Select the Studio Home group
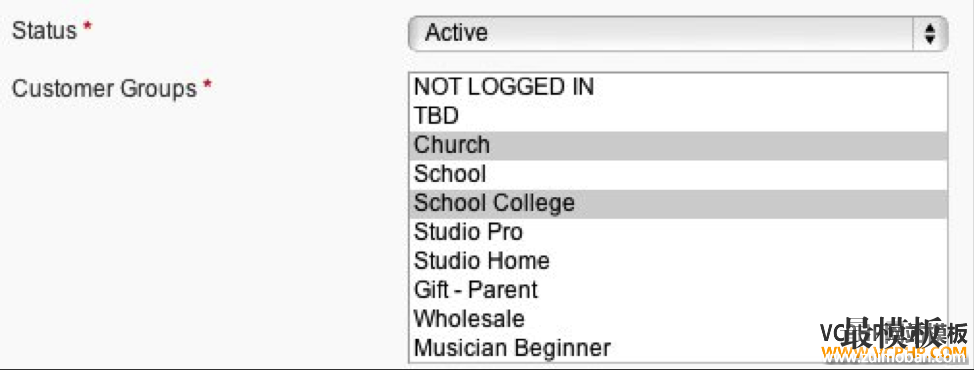The height and width of the screenshot is (370, 974). point(678,260)
